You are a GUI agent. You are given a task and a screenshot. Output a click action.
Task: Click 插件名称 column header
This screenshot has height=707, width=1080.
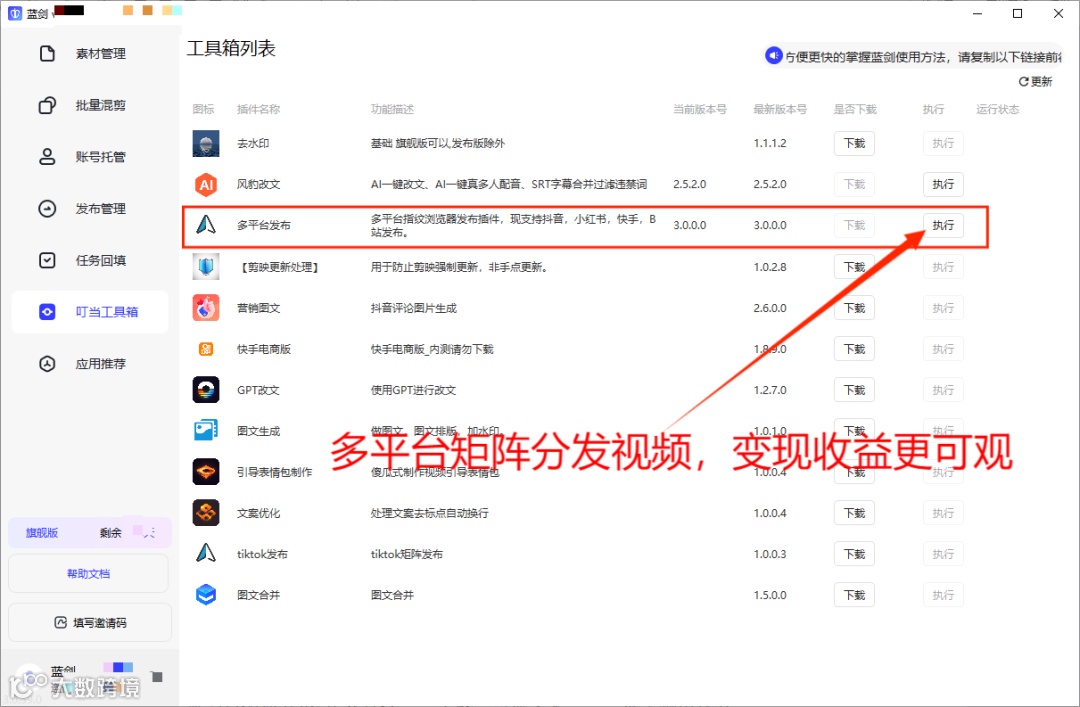pyautogui.click(x=258, y=109)
